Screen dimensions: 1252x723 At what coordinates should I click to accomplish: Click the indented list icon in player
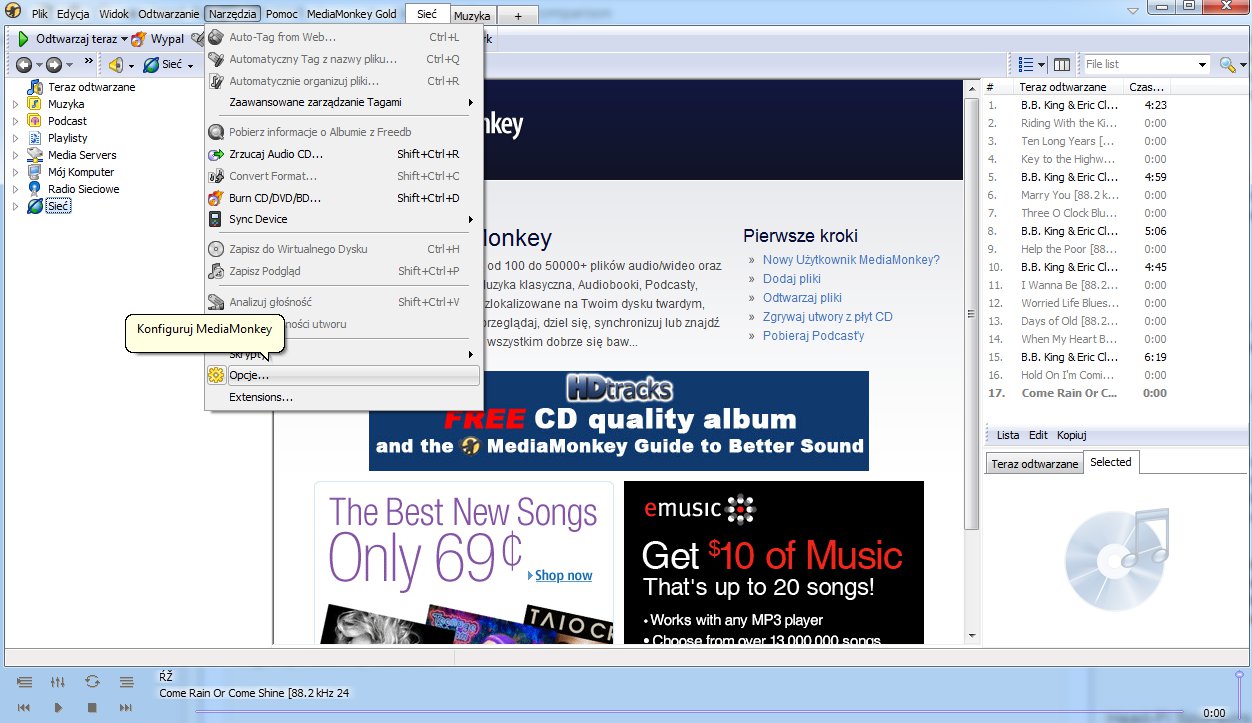click(24, 682)
